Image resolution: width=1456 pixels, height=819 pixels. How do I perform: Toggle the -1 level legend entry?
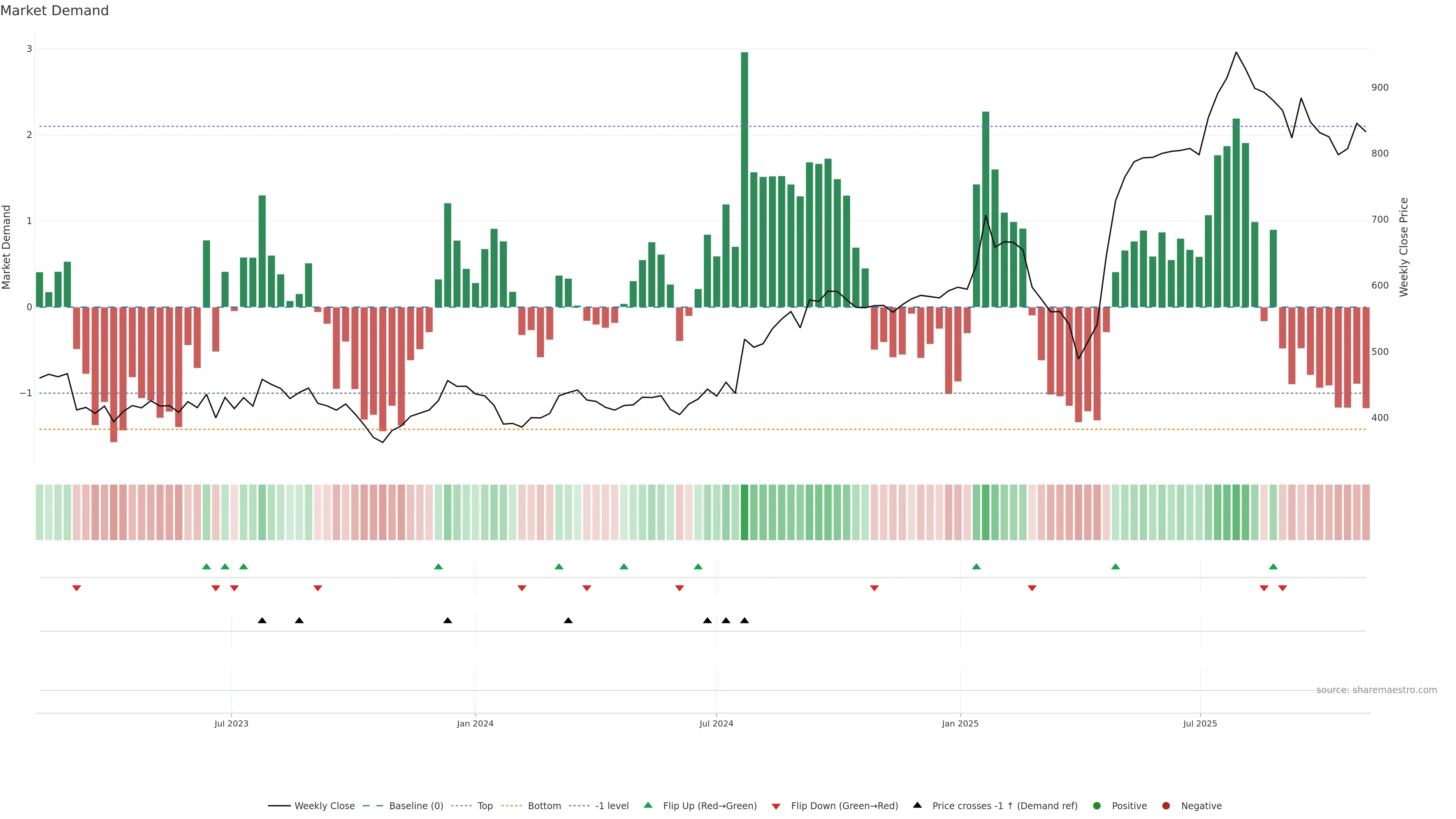pyautogui.click(x=612, y=805)
